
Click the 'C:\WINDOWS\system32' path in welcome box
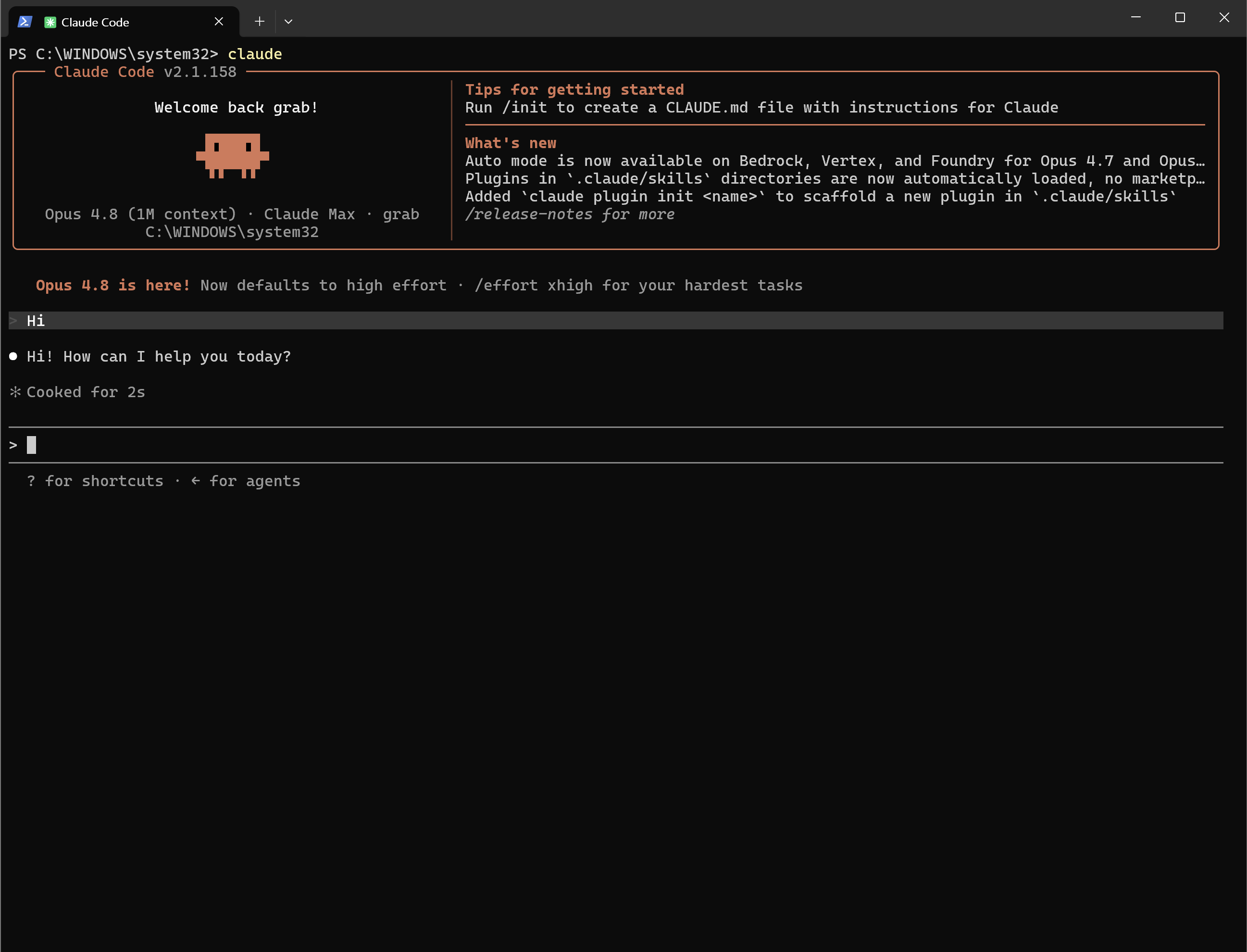(232, 232)
